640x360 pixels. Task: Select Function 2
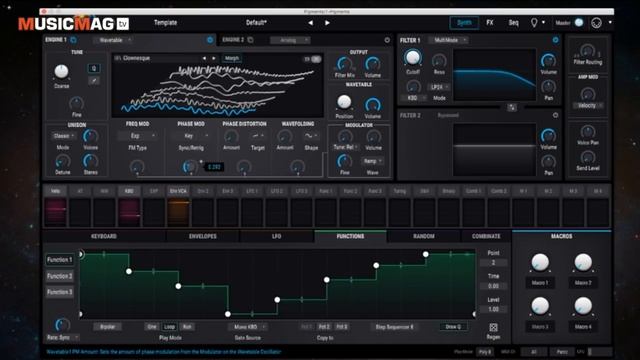click(x=60, y=276)
